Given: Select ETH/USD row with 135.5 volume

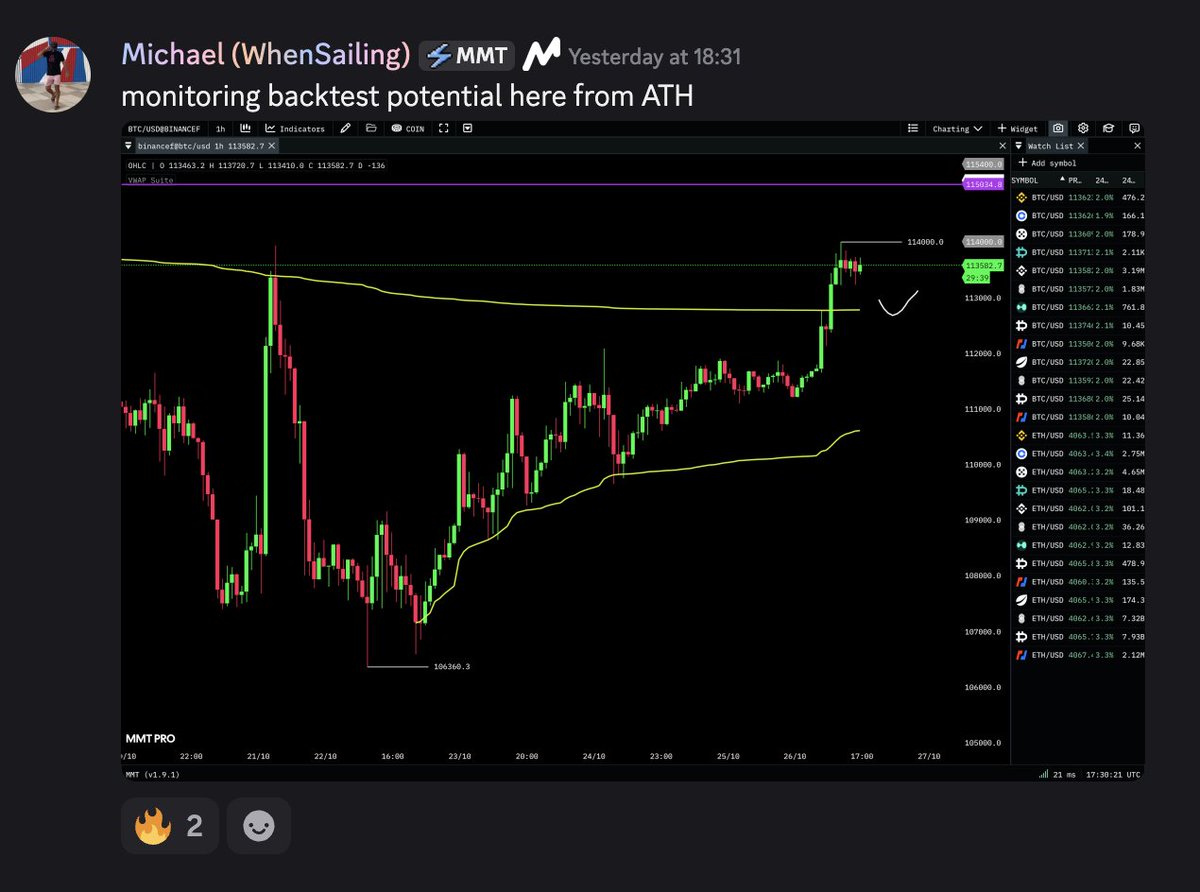Looking at the screenshot, I should (1078, 582).
